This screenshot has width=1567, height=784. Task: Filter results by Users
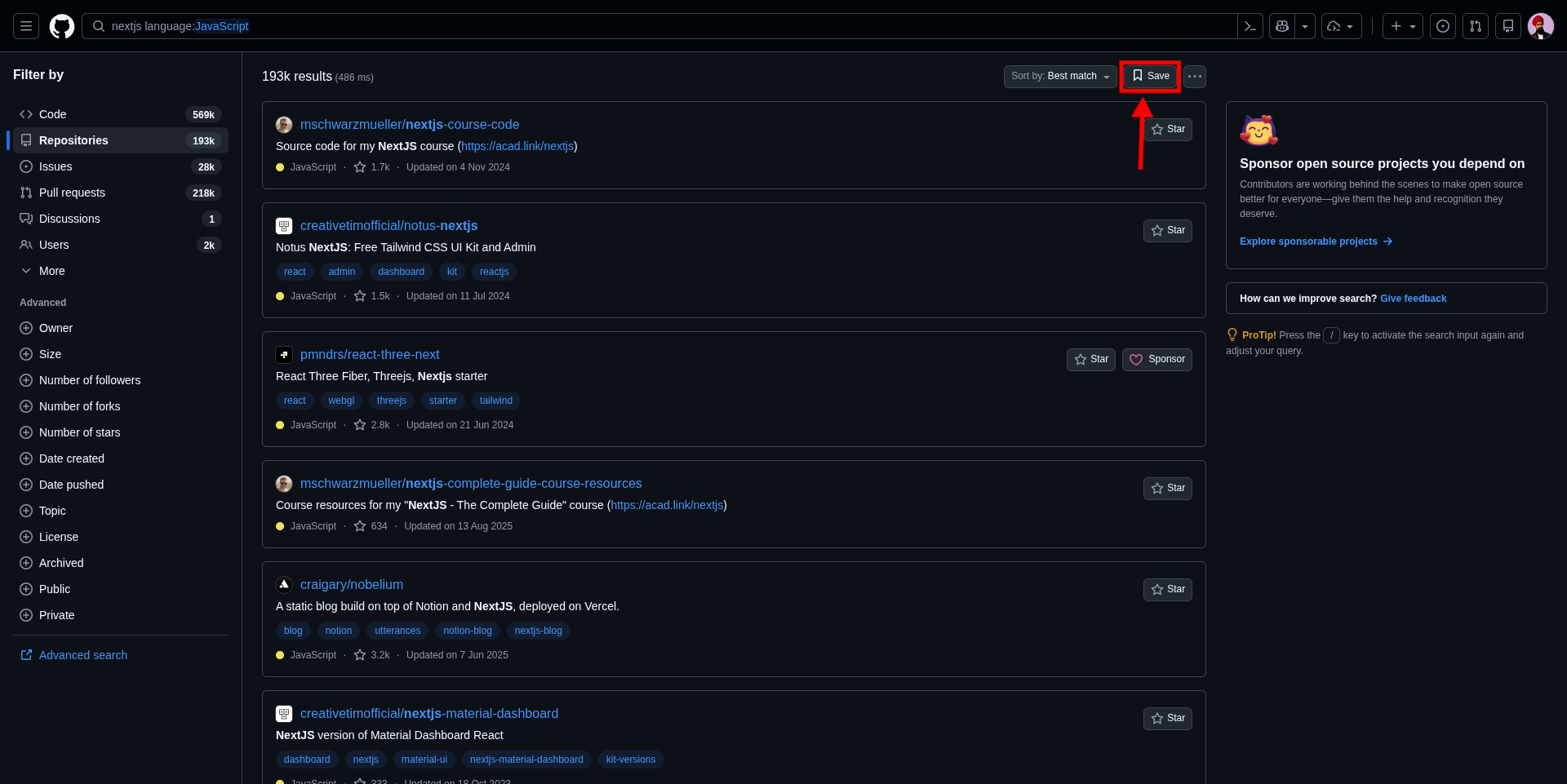121,245
